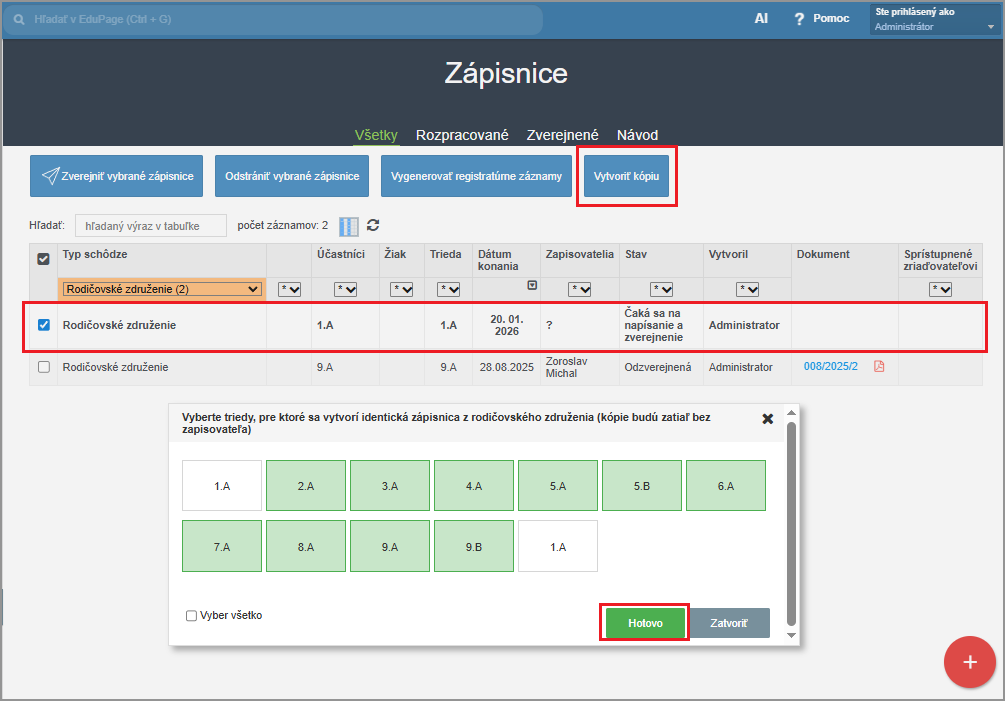Enable the Vyber všetko checkbox
1005x701 pixels.
[191, 616]
